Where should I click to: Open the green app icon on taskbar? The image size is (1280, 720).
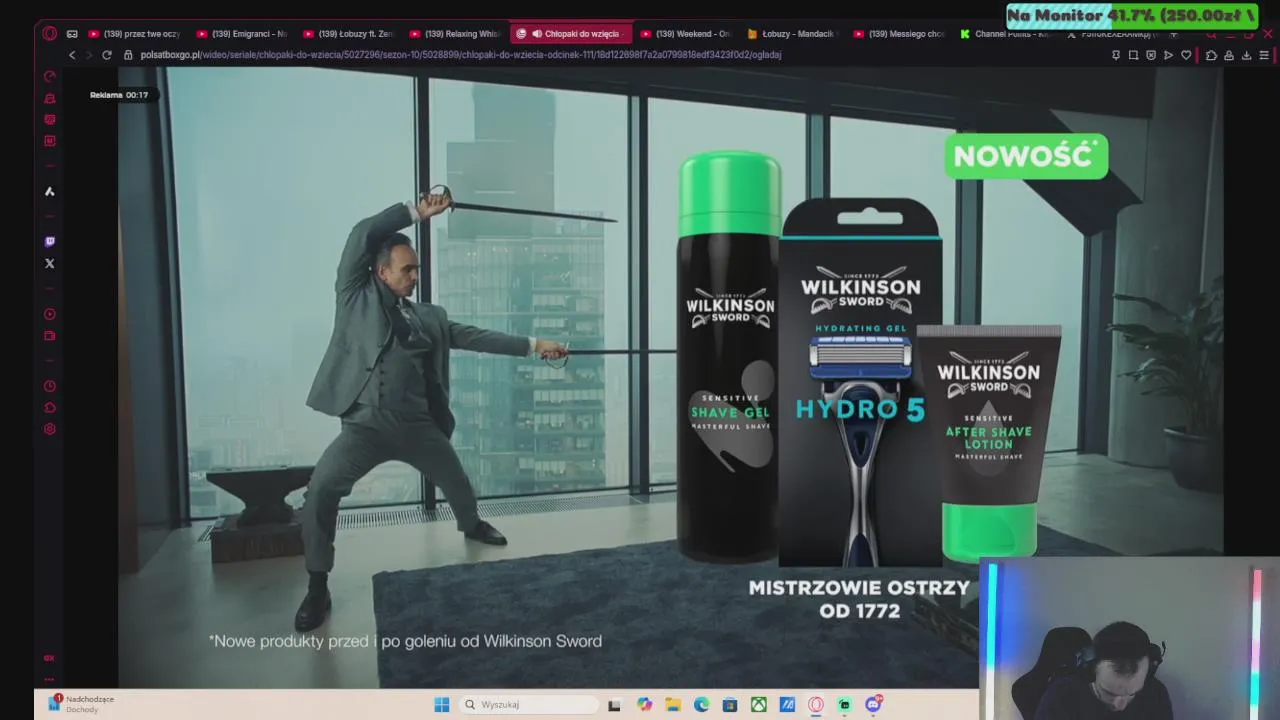click(x=845, y=705)
